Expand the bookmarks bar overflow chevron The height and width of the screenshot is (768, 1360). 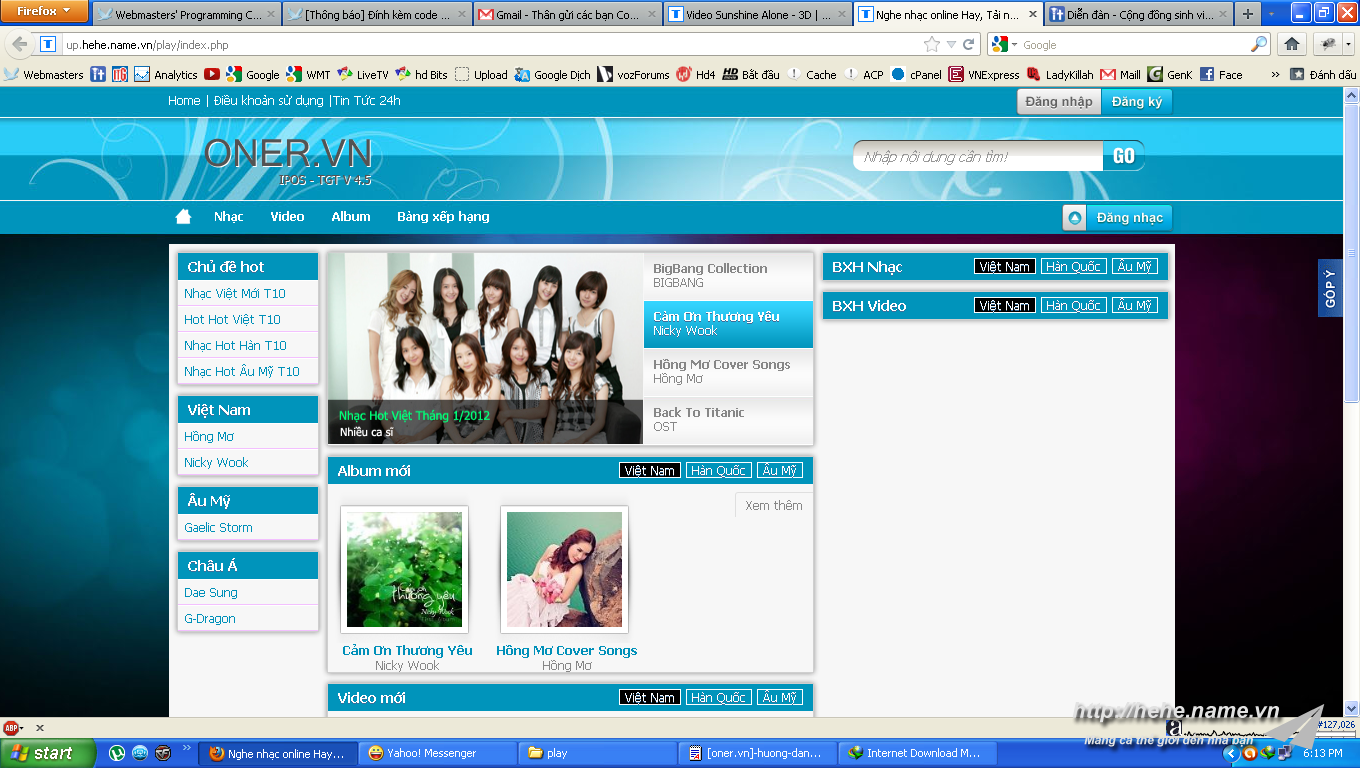[1275, 74]
